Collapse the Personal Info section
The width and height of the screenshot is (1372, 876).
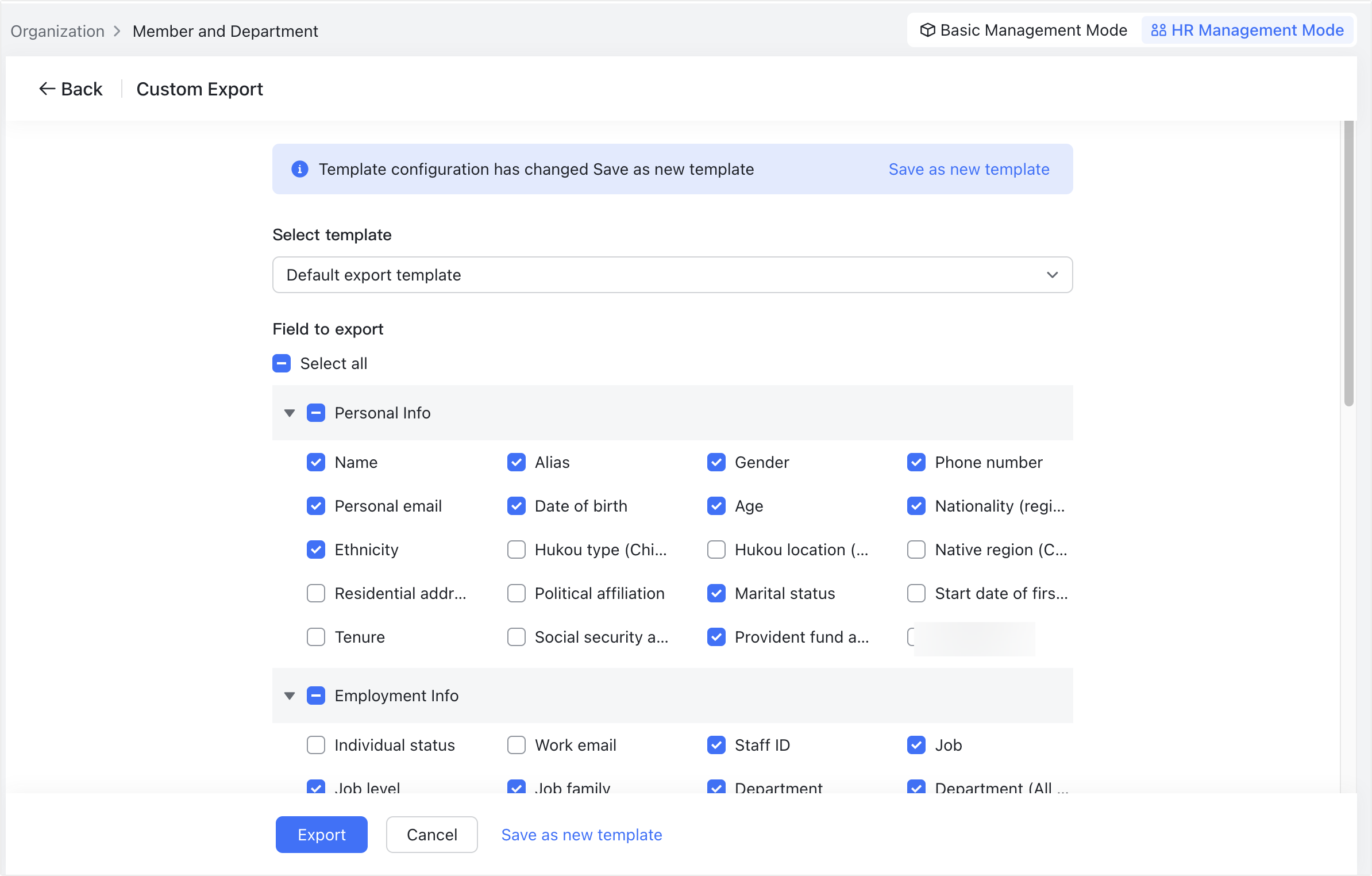290,413
